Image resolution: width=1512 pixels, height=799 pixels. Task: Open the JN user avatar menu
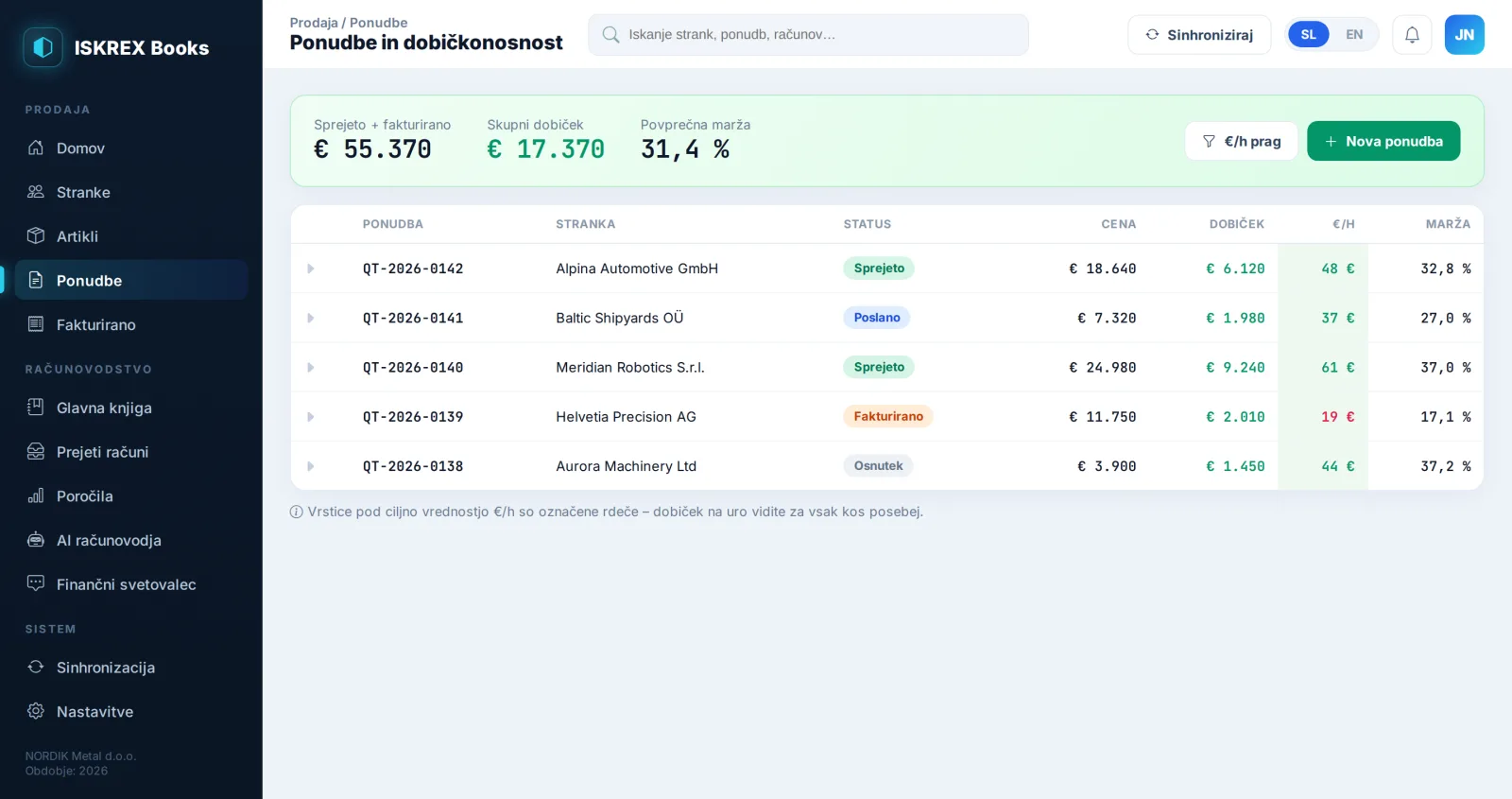pos(1464,35)
